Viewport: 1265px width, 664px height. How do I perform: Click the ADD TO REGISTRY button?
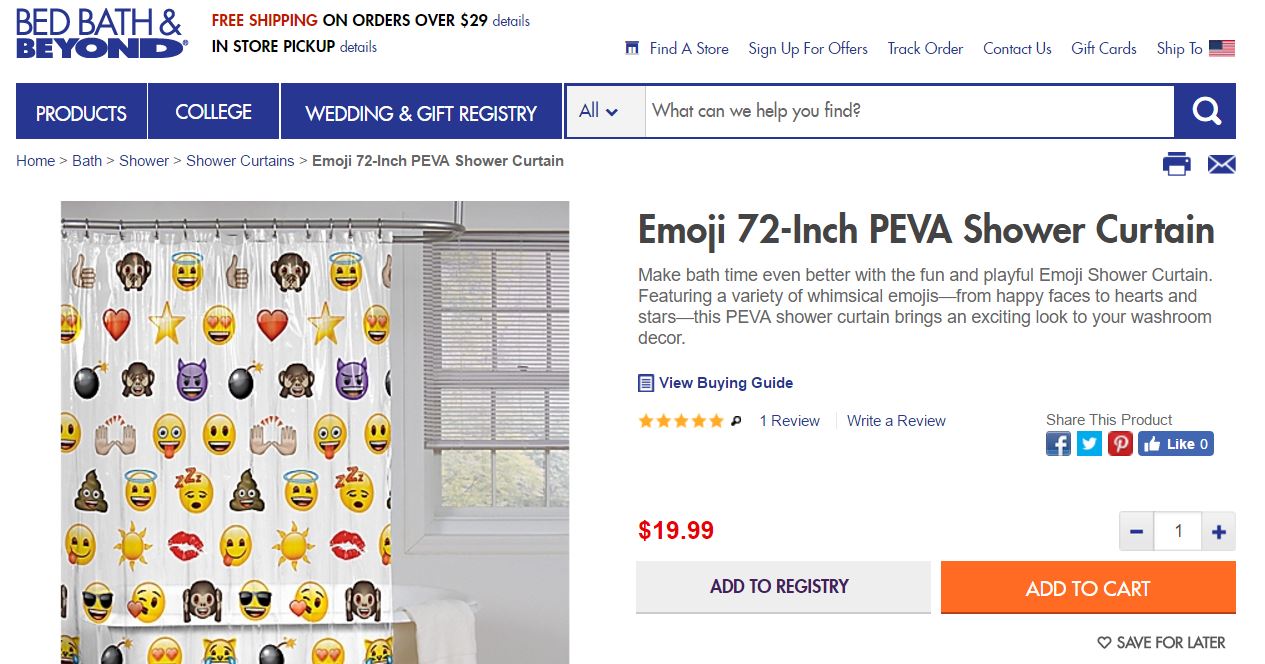point(779,587)
